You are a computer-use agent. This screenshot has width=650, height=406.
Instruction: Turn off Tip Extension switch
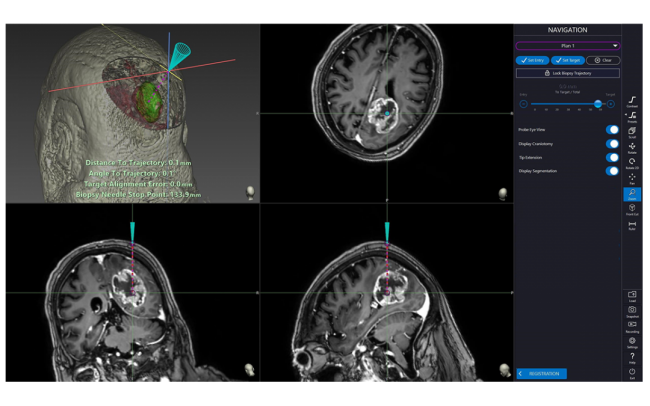click(x=611, y=157)
